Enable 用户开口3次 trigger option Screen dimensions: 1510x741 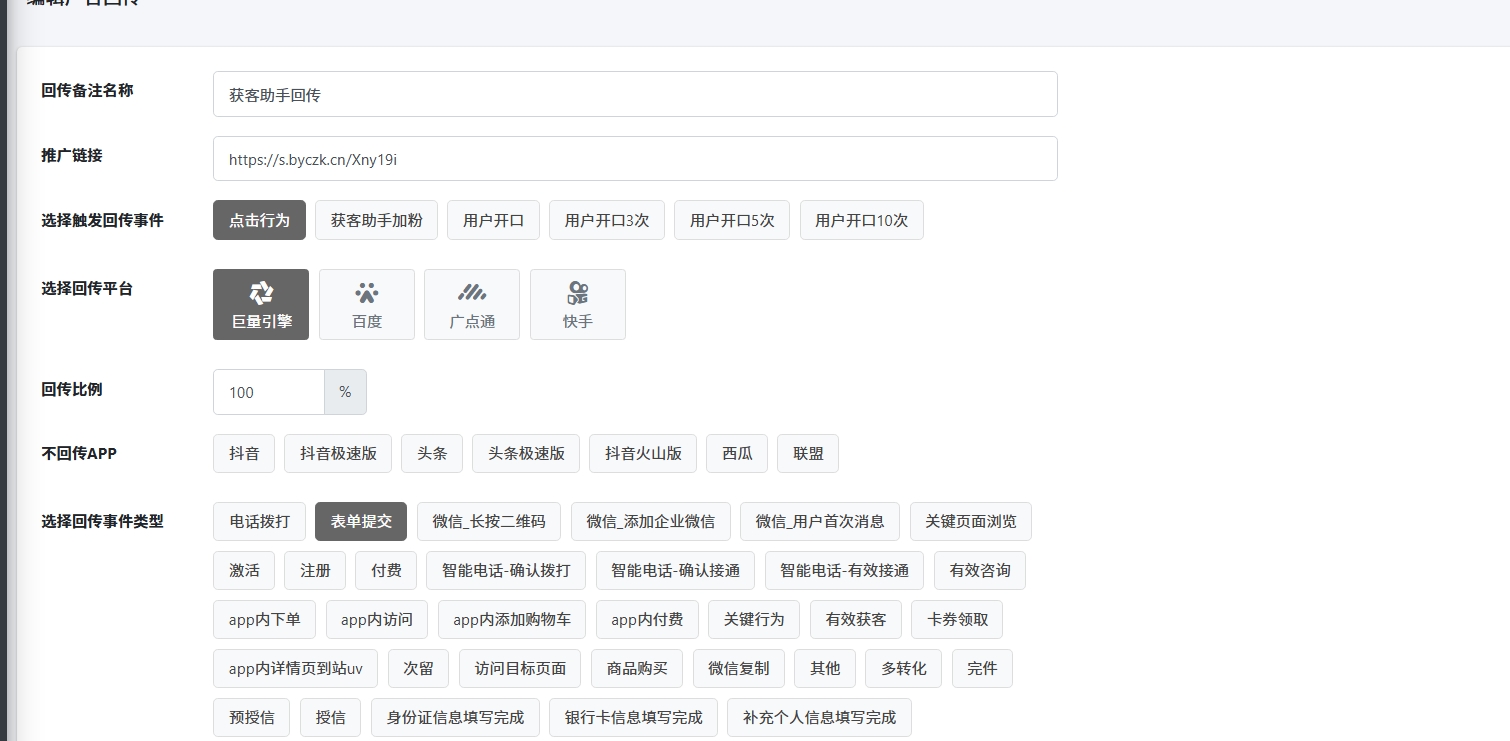click(607, 220)
